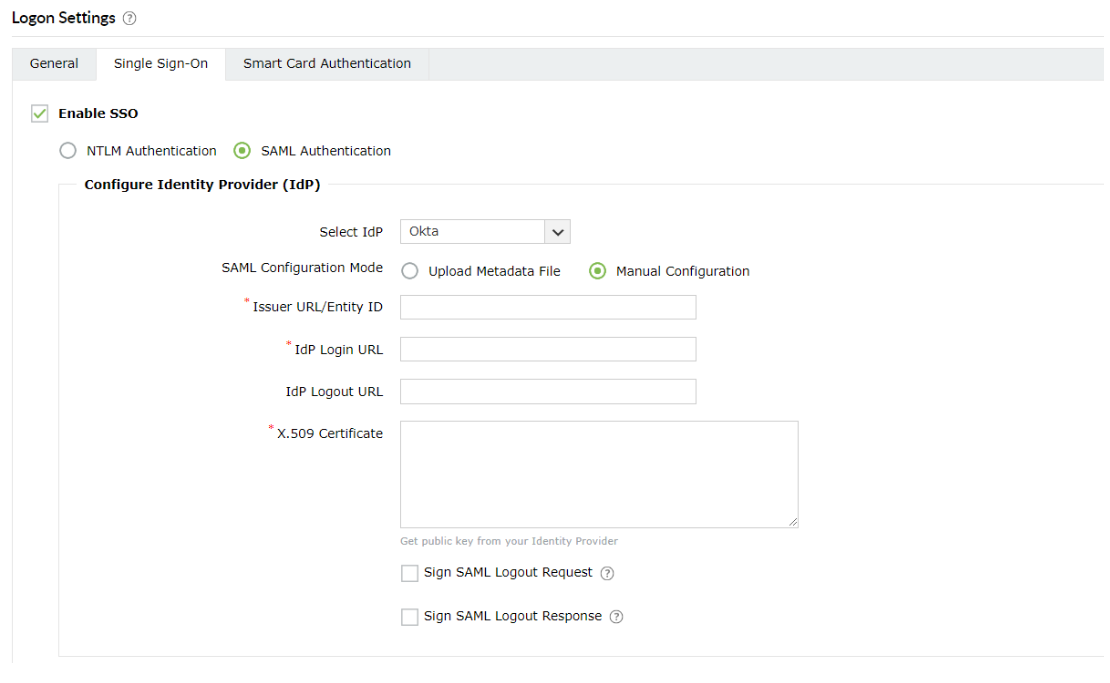
Task: Enable Sign SAML Logout Request checkbox
Action: point(409,574)
